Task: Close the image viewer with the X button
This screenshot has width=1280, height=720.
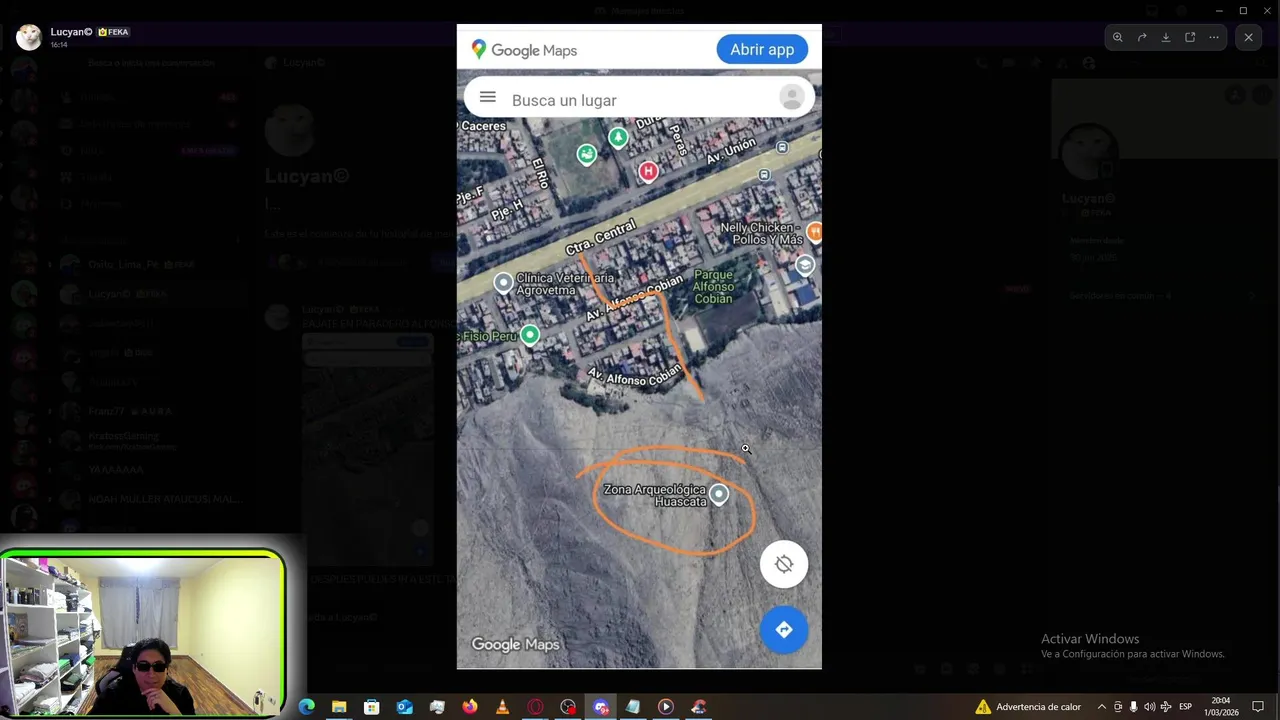Action: 1248,37
